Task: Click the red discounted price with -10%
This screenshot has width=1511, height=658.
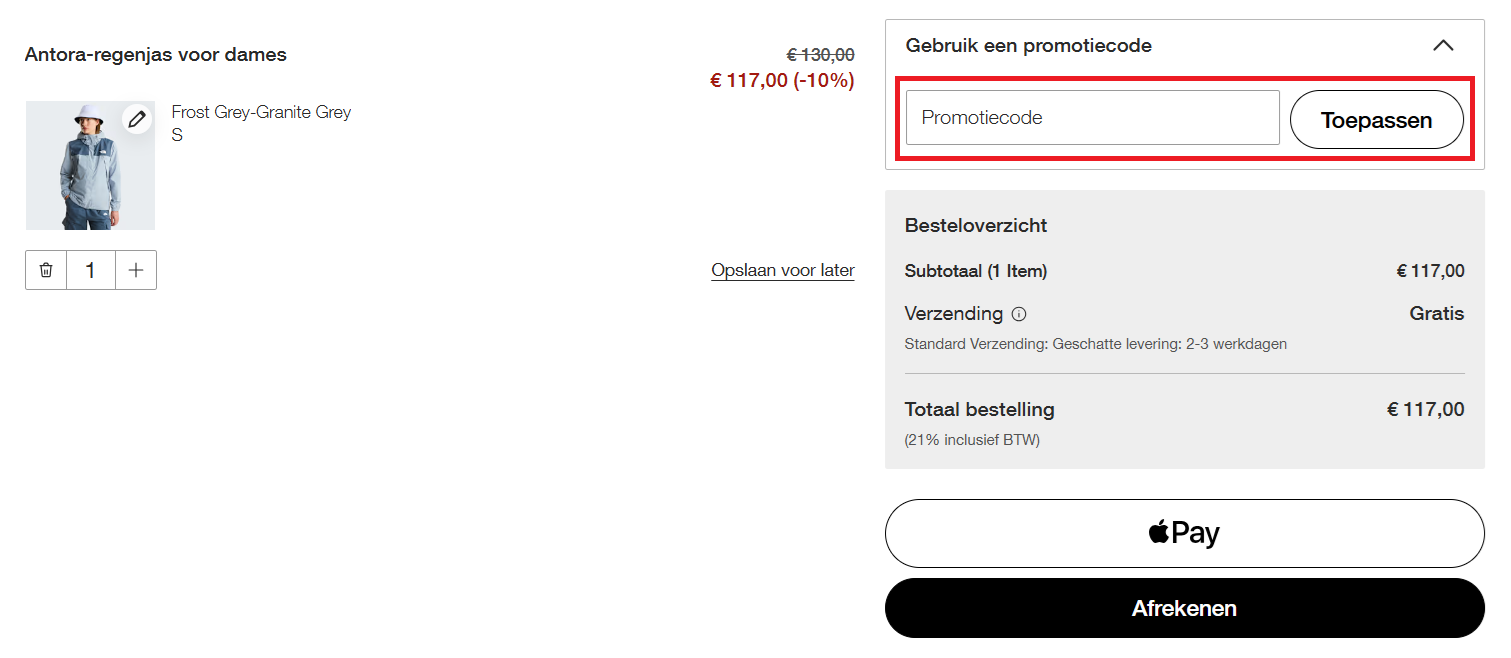Action: tap(781, 81)
